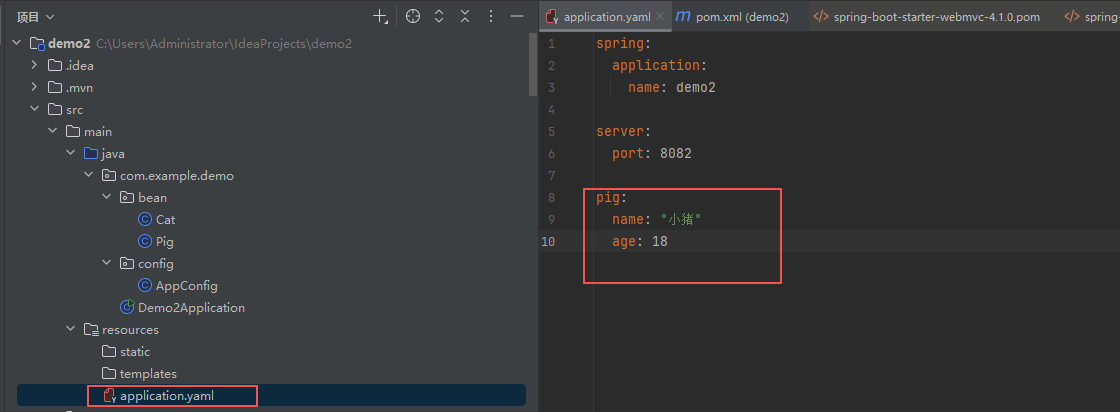Image resolution: width=1120 pixels, height=412 pixels.
Task: Click the main folder icon
Action: click(73, 132)
